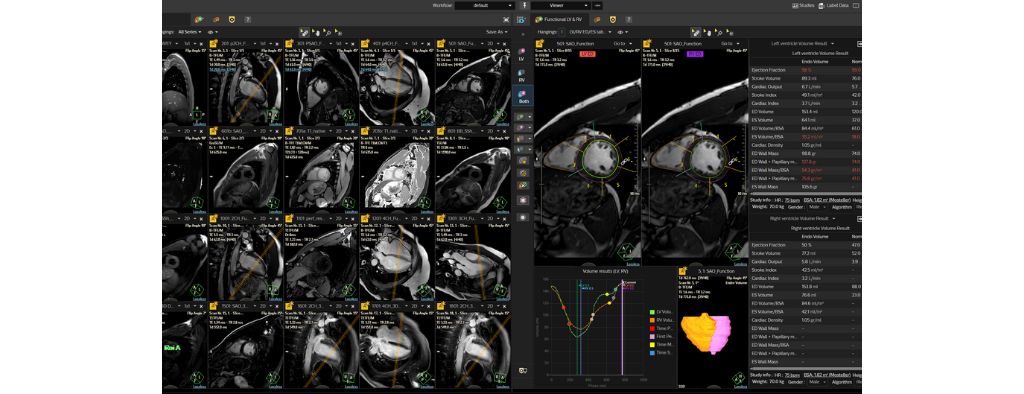Select the LV segmentation mode icon
This screenshot has width=1024, height=394.
522,53
